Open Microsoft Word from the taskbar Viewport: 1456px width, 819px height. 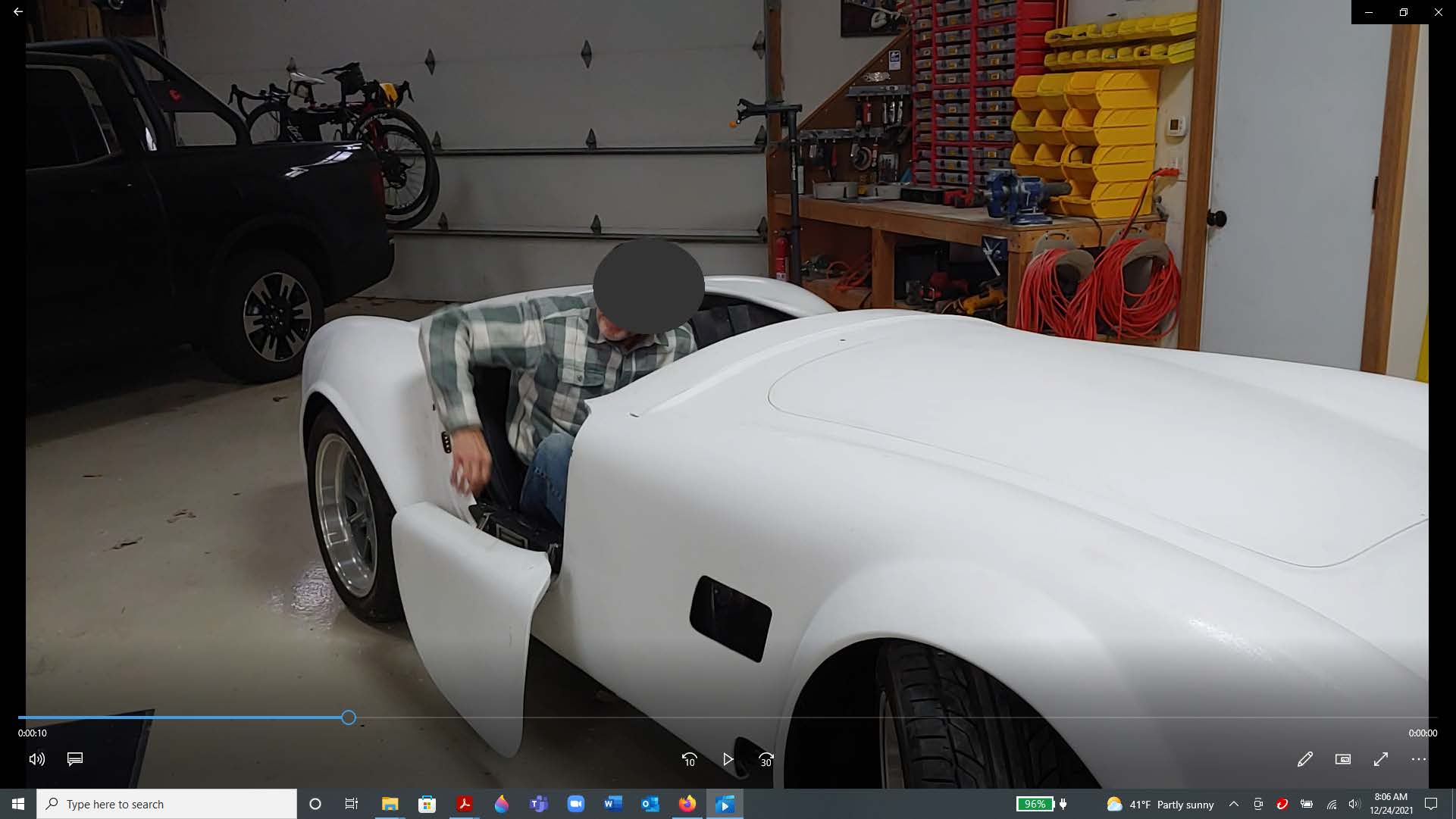click(613, 804)
